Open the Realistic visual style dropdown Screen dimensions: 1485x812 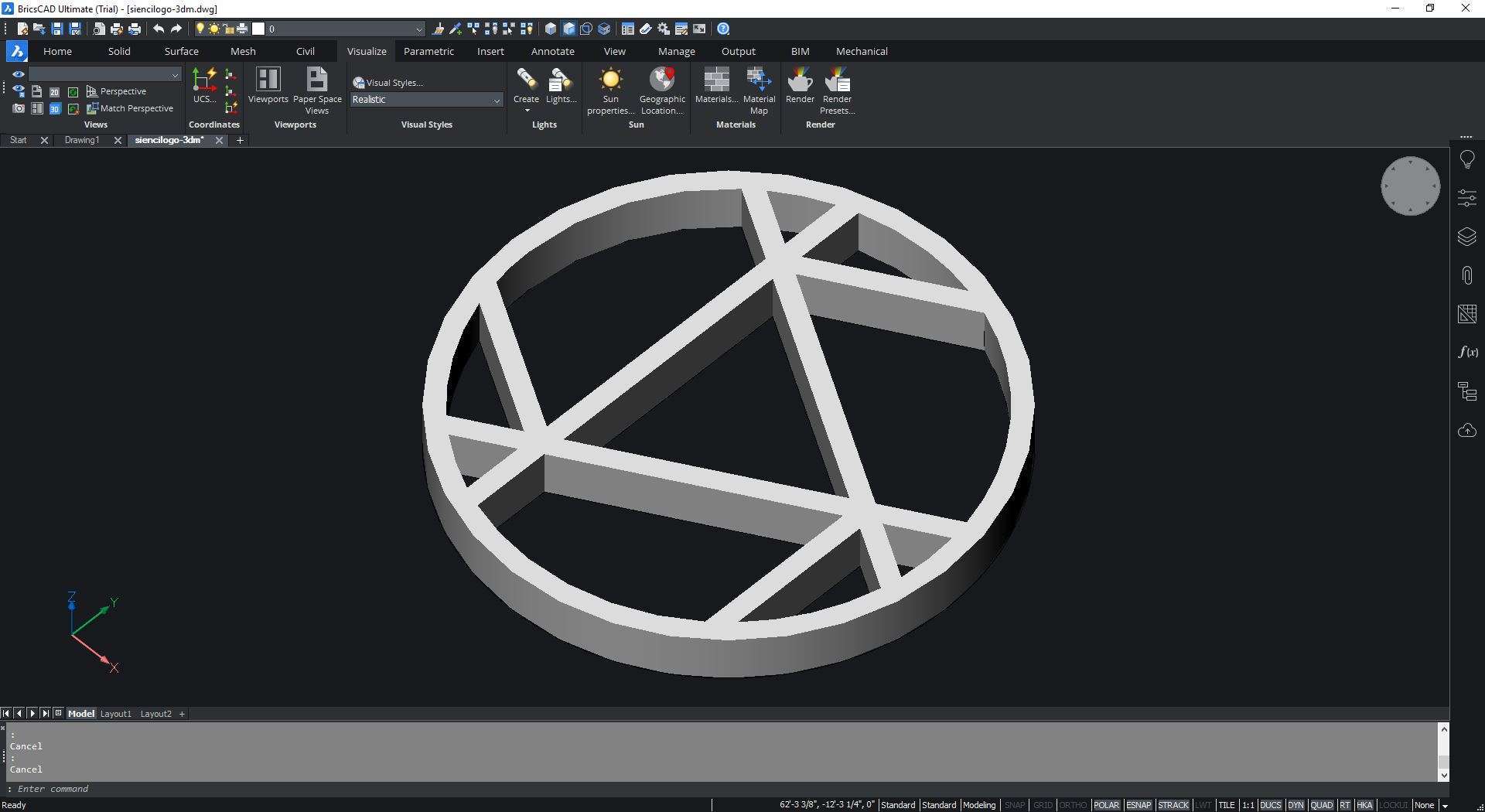426,100
